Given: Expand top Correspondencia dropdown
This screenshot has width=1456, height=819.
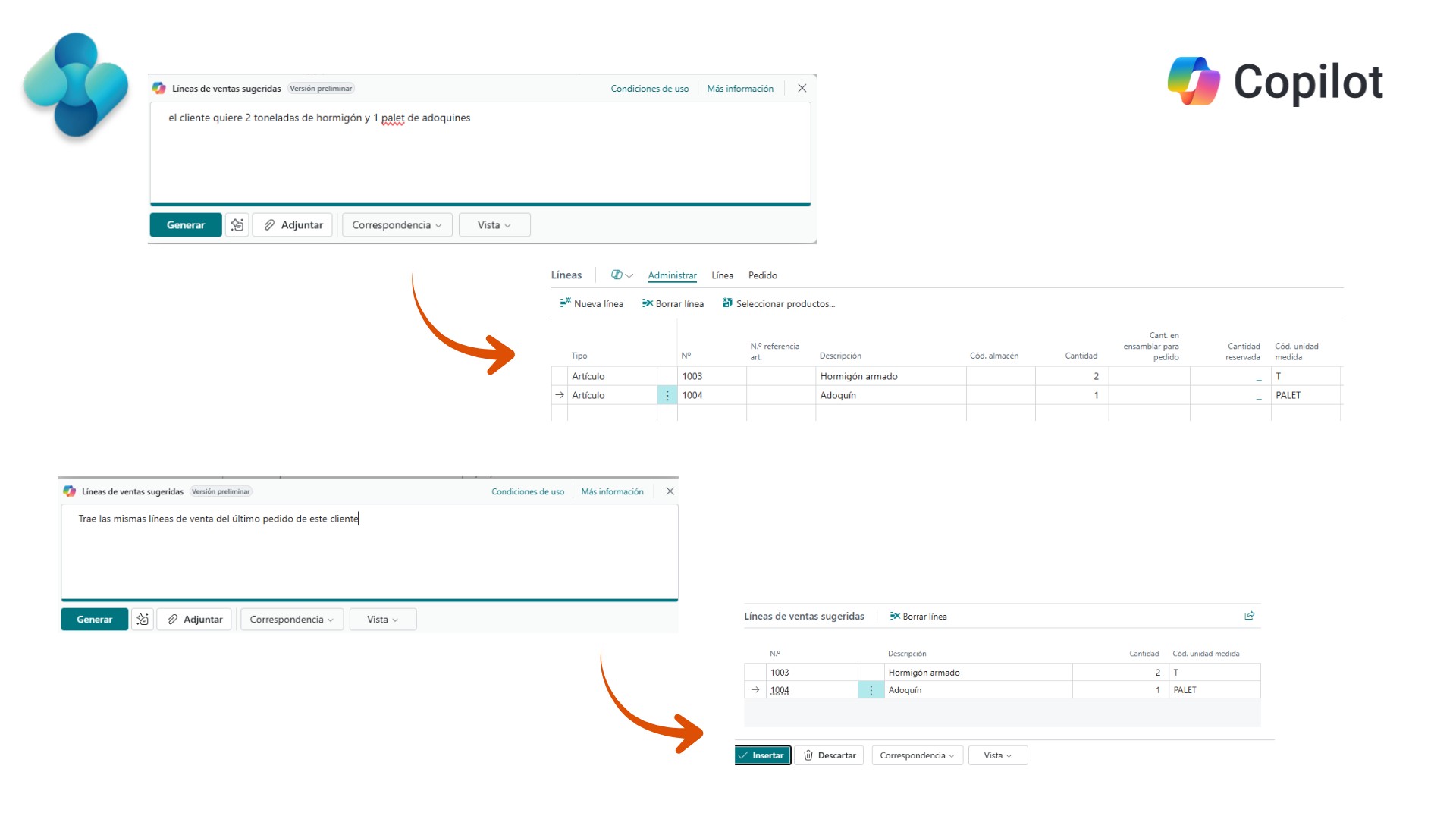Looking at the screenshot, I should click(397, 225).
